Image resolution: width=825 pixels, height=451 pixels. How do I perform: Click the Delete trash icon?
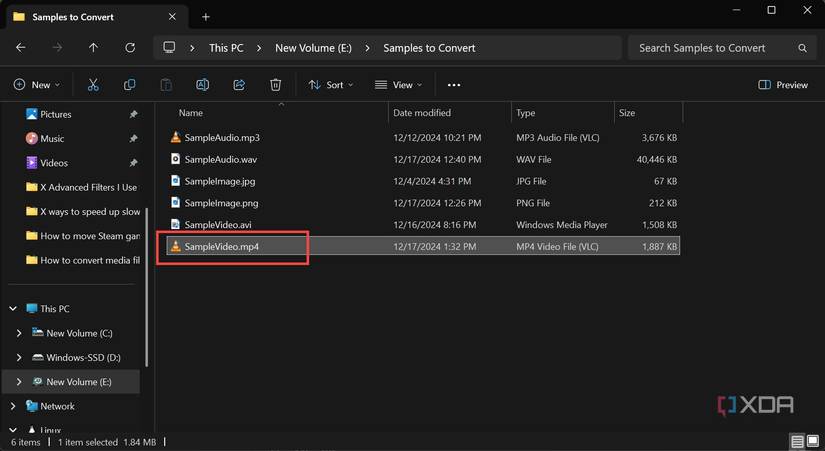click(x=275, y=85)
